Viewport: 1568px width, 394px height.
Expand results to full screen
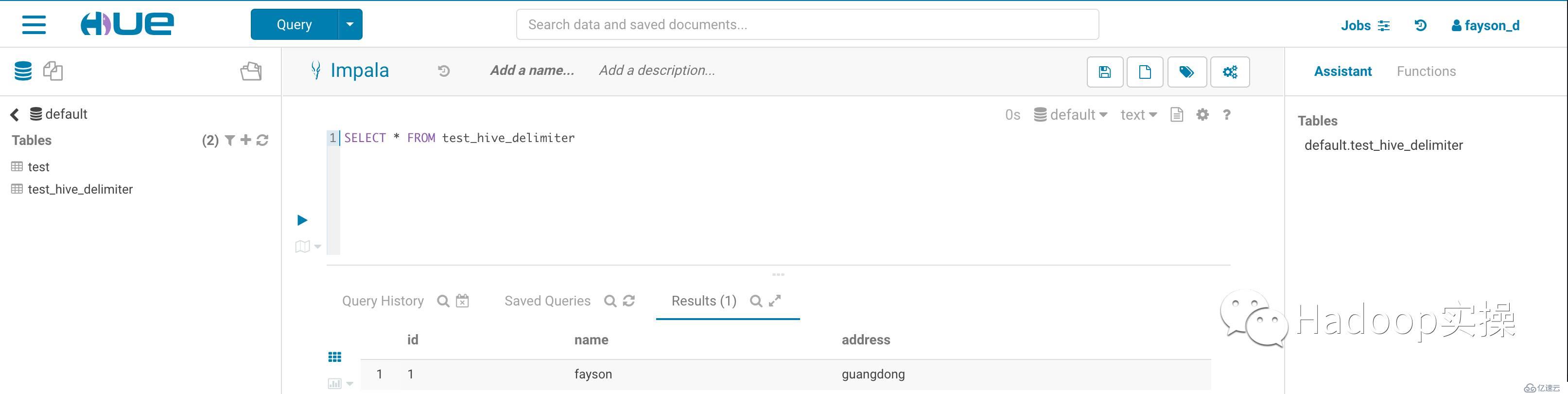[x=774, y=301]
